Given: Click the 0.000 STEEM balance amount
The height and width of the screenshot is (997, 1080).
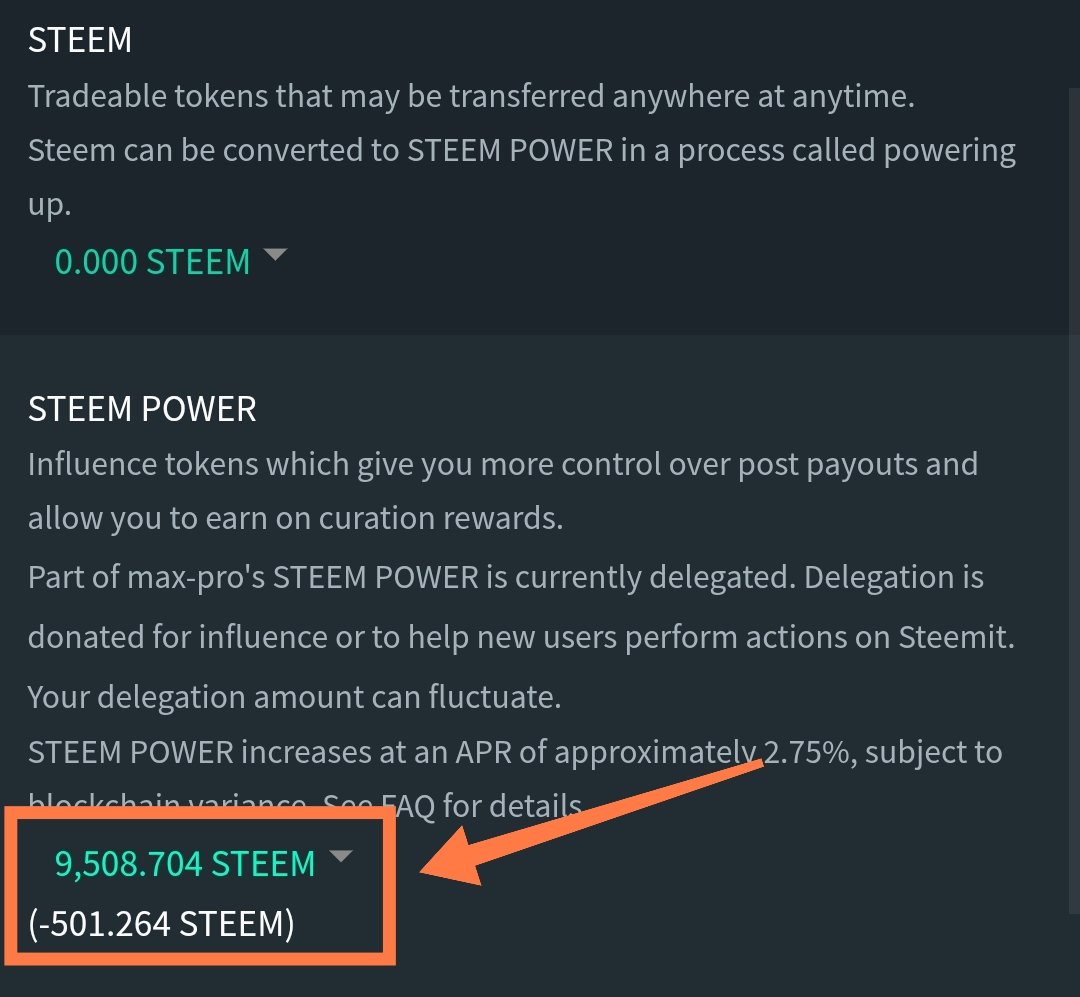Looking at the screenshot, I should [152, 262].
